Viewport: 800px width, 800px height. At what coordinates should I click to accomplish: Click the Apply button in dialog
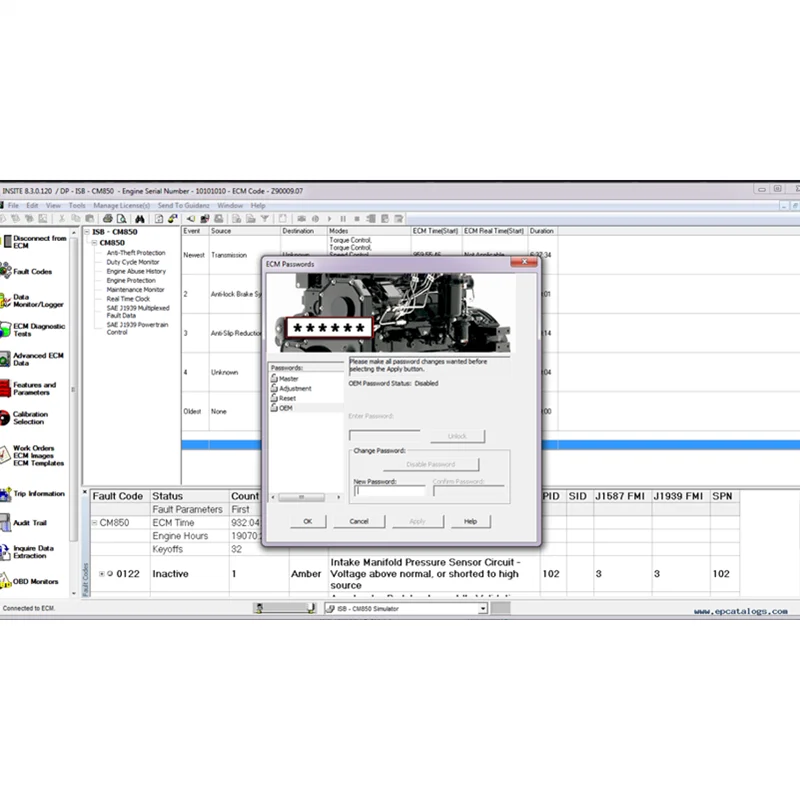417,521
